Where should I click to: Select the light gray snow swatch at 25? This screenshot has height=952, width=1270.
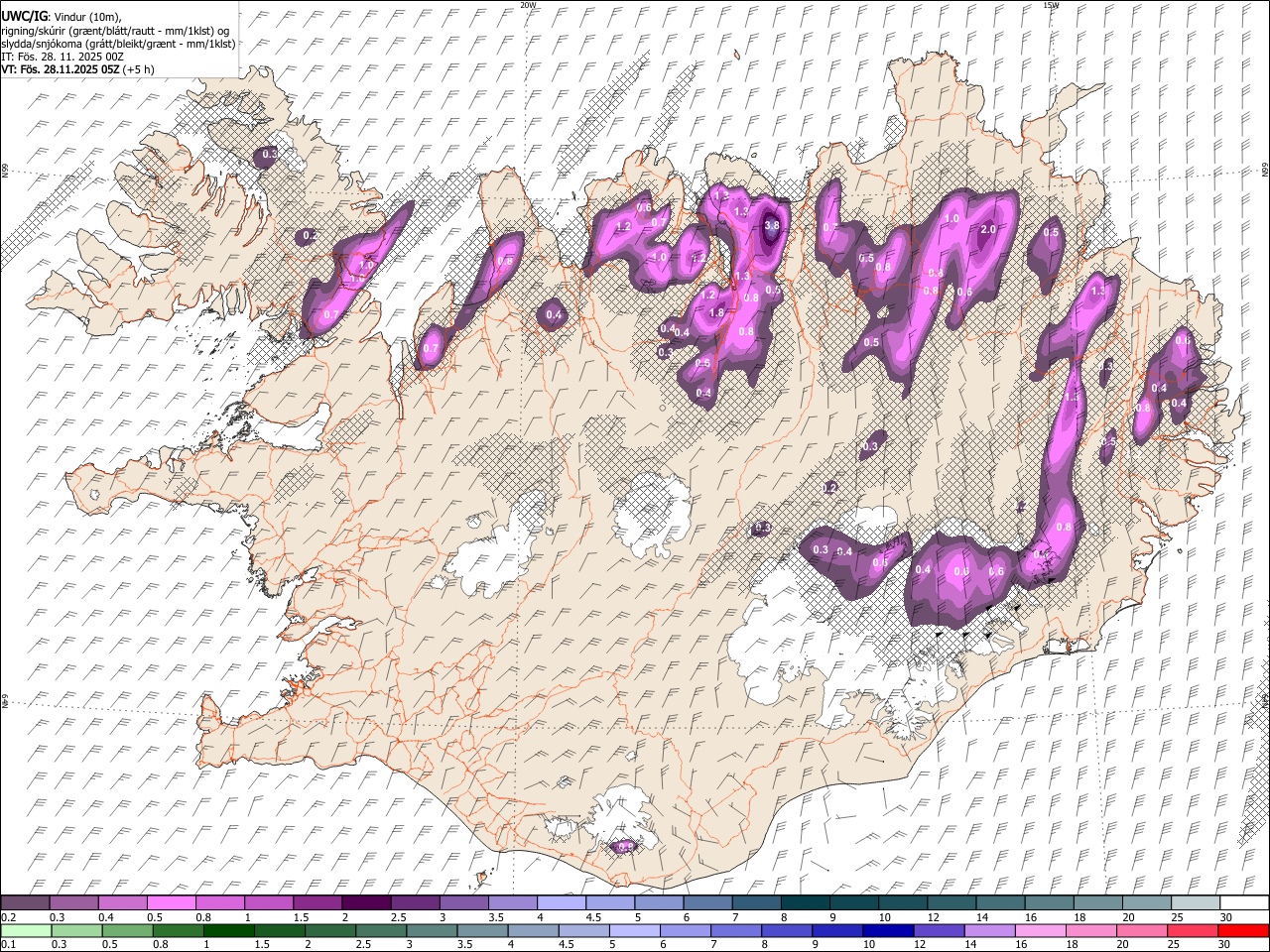(1195, 903)
